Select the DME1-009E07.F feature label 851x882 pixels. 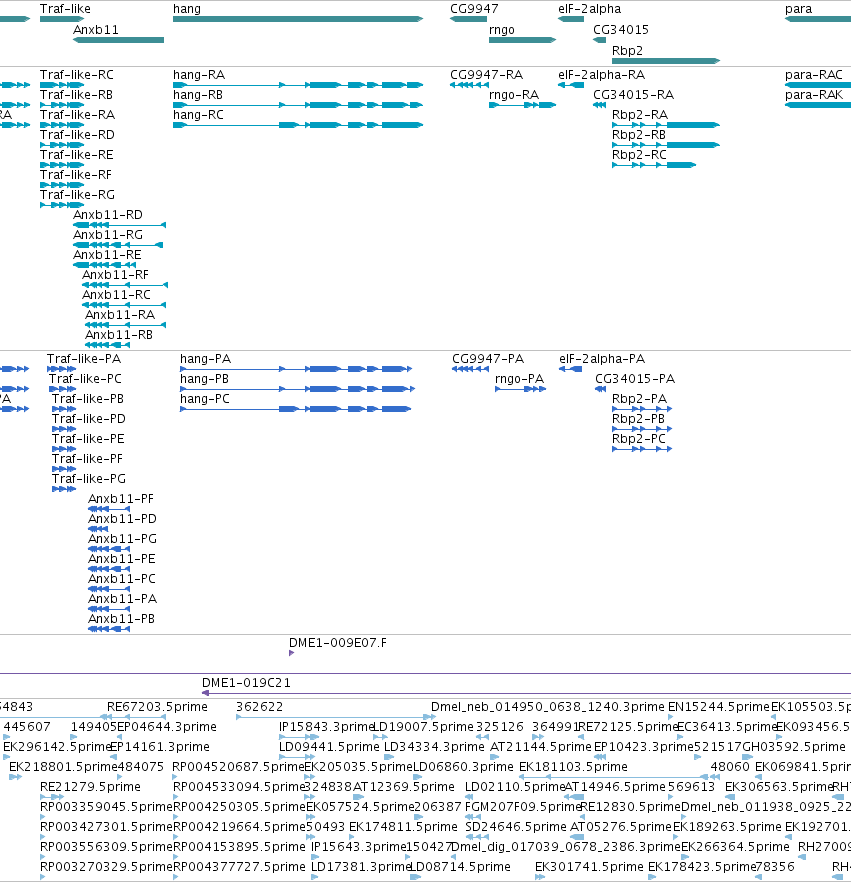click(337, 643)
